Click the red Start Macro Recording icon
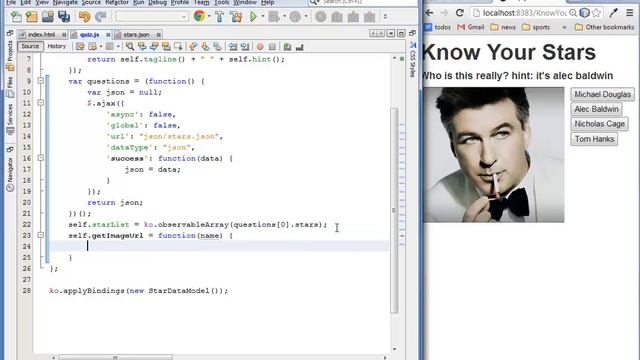 (260, 47)
